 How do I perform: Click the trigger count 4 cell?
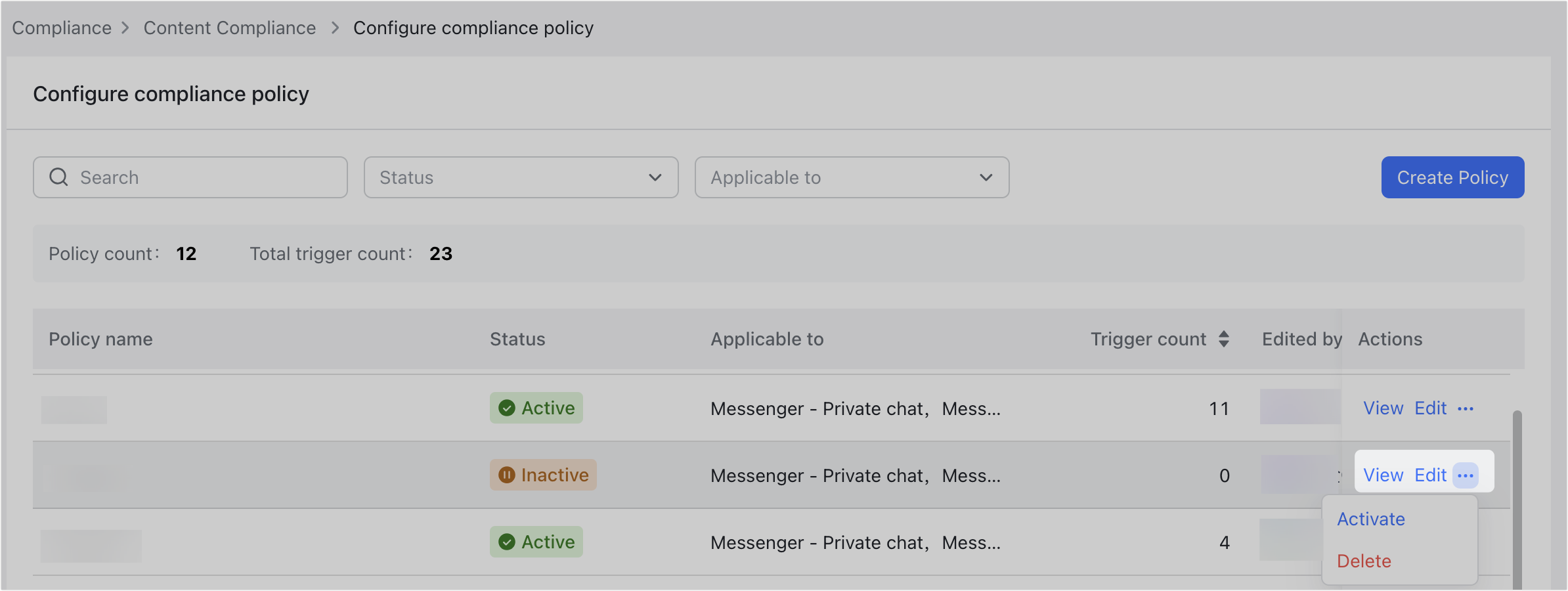tap(1224, 542)
